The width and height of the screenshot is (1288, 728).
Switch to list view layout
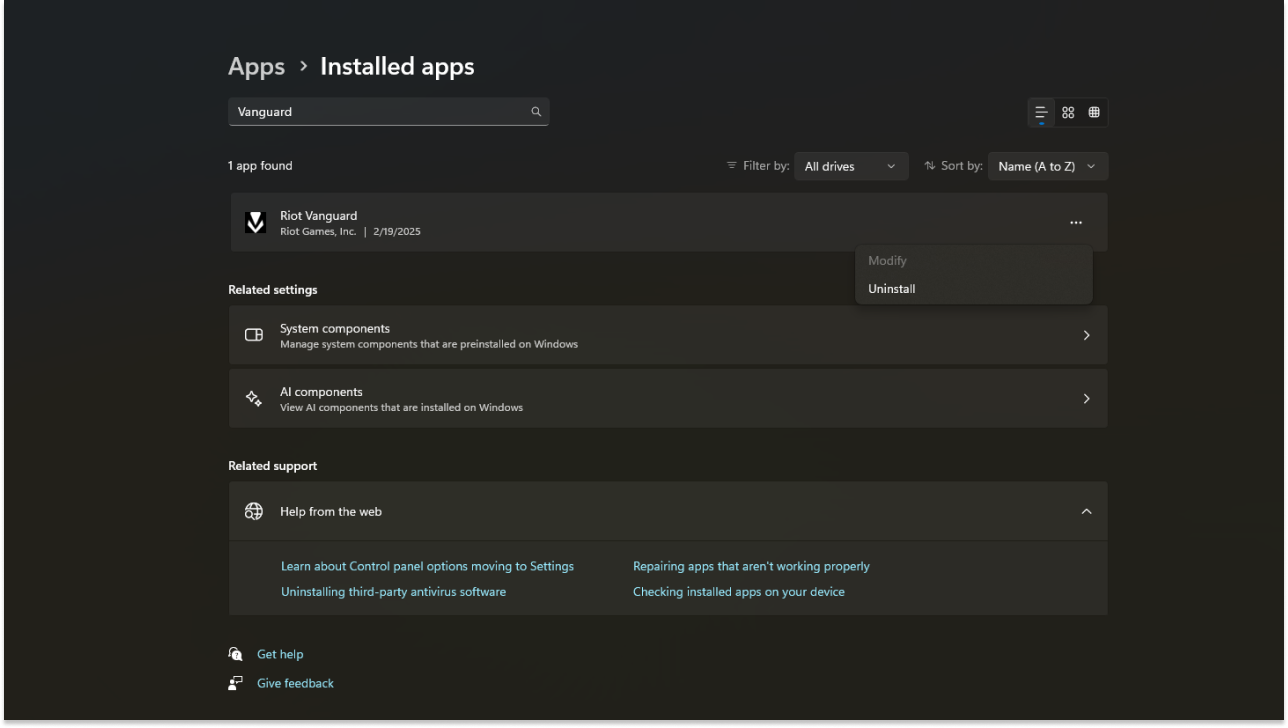click(1042, 112)
